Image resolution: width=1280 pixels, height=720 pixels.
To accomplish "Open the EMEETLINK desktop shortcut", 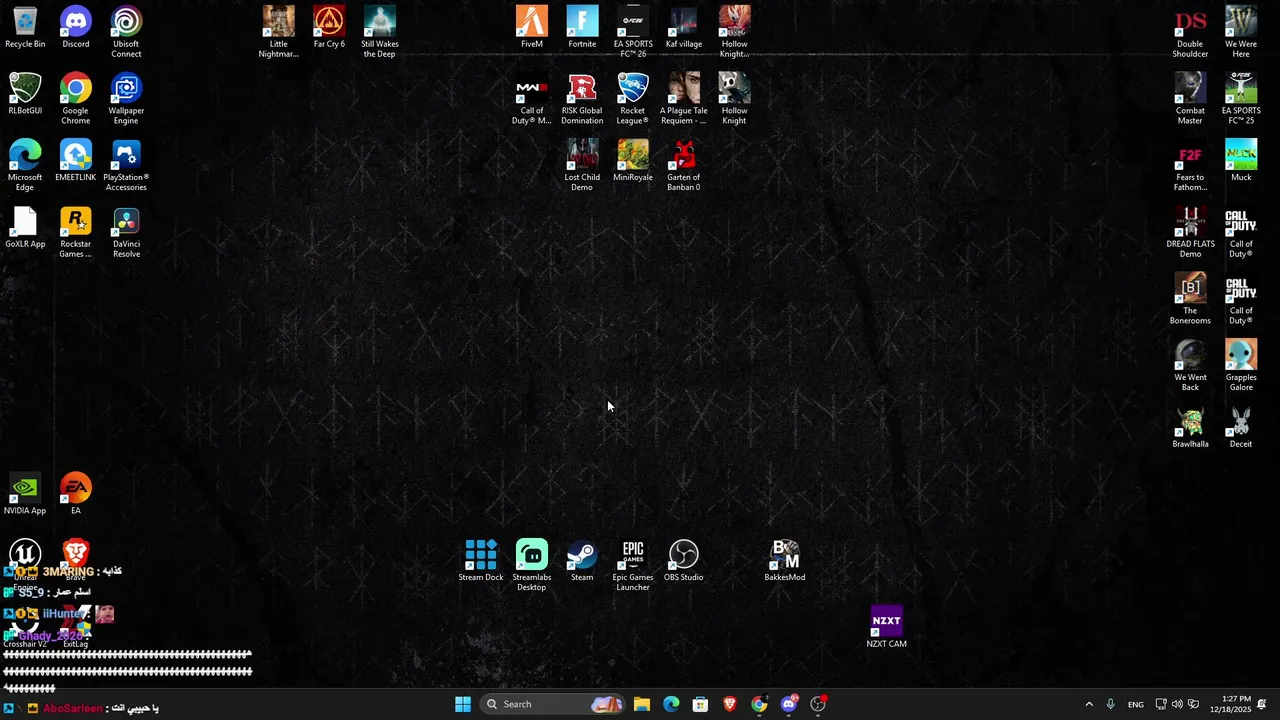I will 76,161.
